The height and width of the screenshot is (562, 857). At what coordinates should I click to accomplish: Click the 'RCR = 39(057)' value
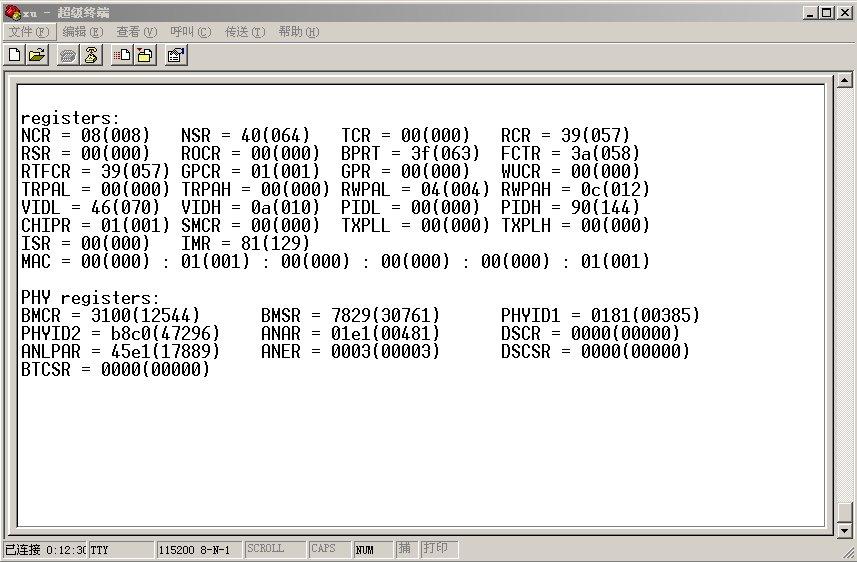pyautogui.click(x=566, y=136)
